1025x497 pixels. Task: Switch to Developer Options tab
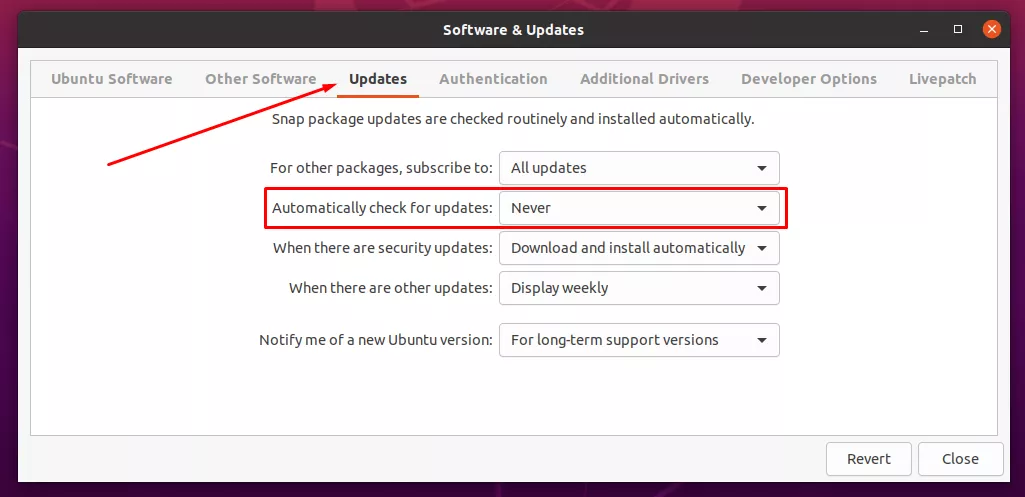[x=809, y=79]
